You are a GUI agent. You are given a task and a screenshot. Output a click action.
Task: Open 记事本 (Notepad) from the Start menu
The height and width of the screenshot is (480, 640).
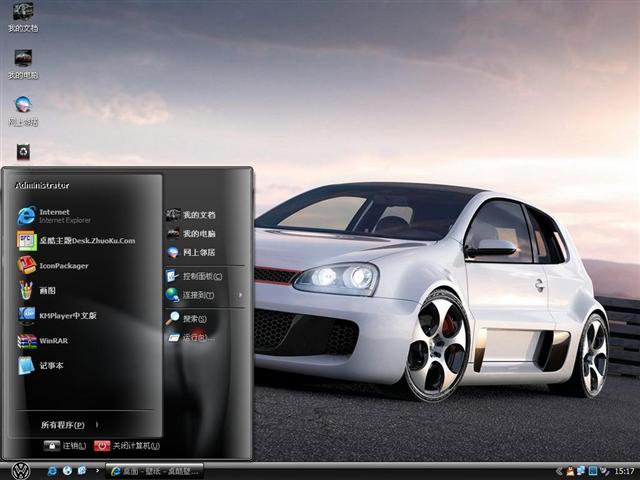click(x=50, y=366)
